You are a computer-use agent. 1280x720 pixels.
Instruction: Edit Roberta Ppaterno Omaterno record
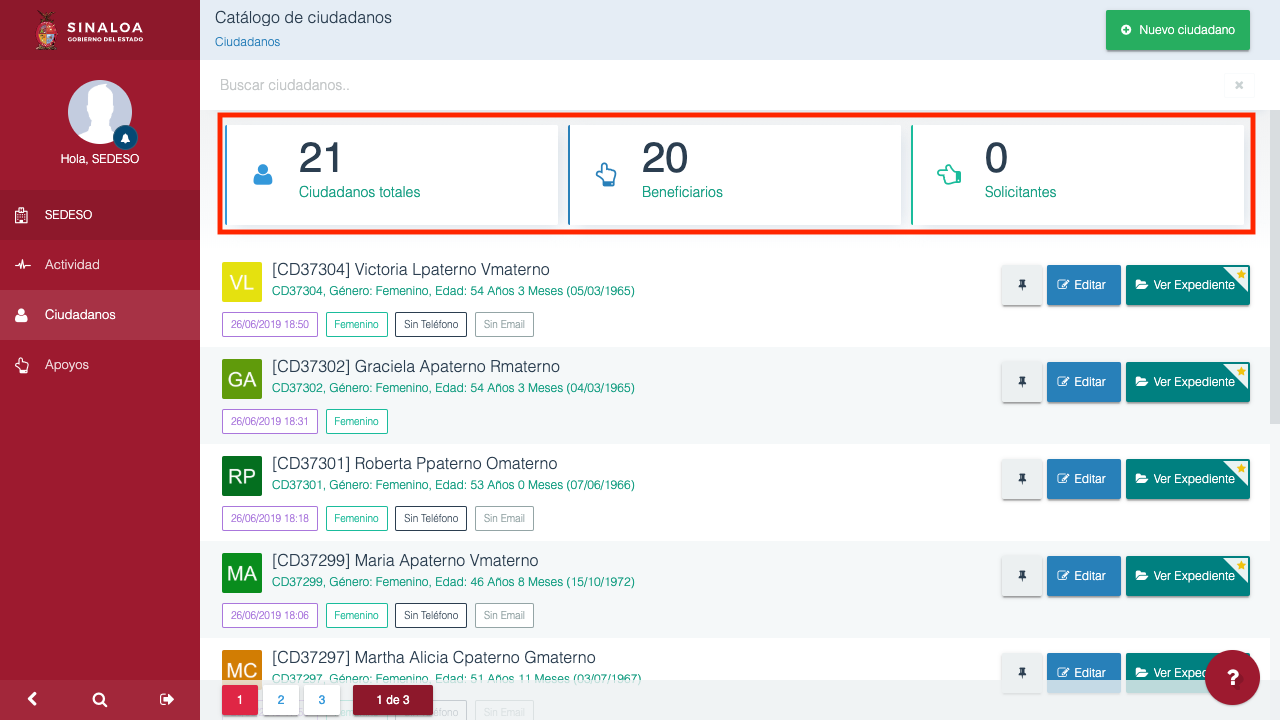point(1083,479)
